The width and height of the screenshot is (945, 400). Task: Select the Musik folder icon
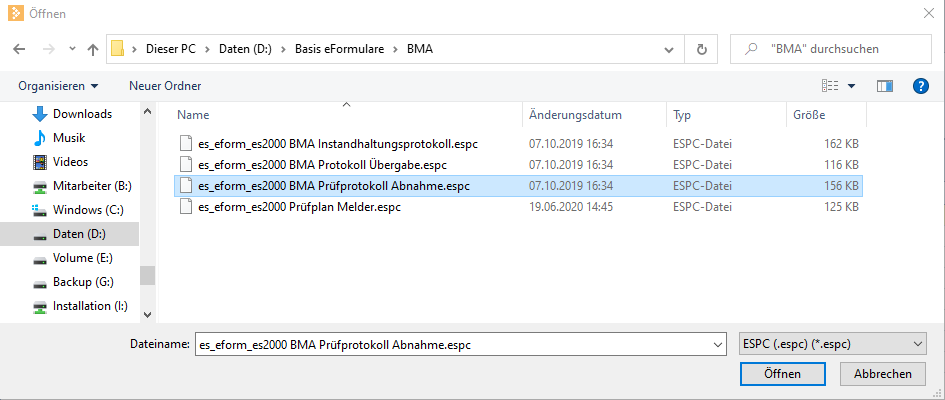tap(40, 138)
